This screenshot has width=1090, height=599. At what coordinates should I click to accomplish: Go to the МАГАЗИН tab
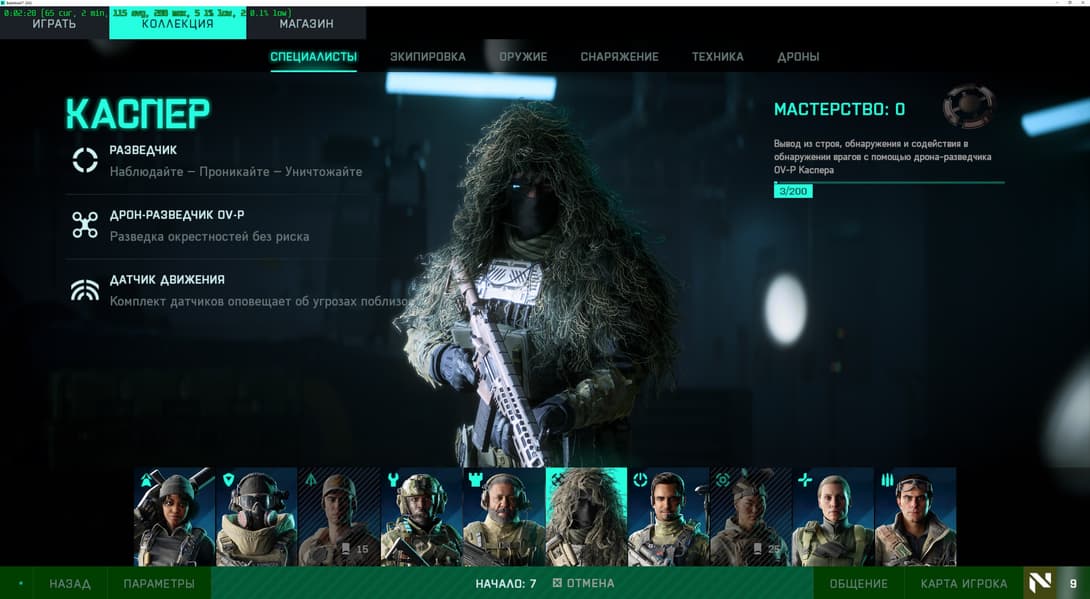(x=306, y=24)
